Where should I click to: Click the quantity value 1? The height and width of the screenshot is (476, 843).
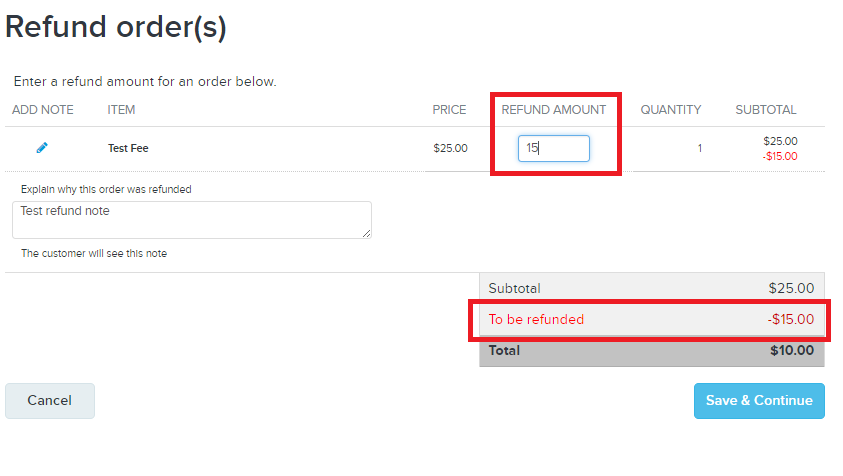pos(699,148)
